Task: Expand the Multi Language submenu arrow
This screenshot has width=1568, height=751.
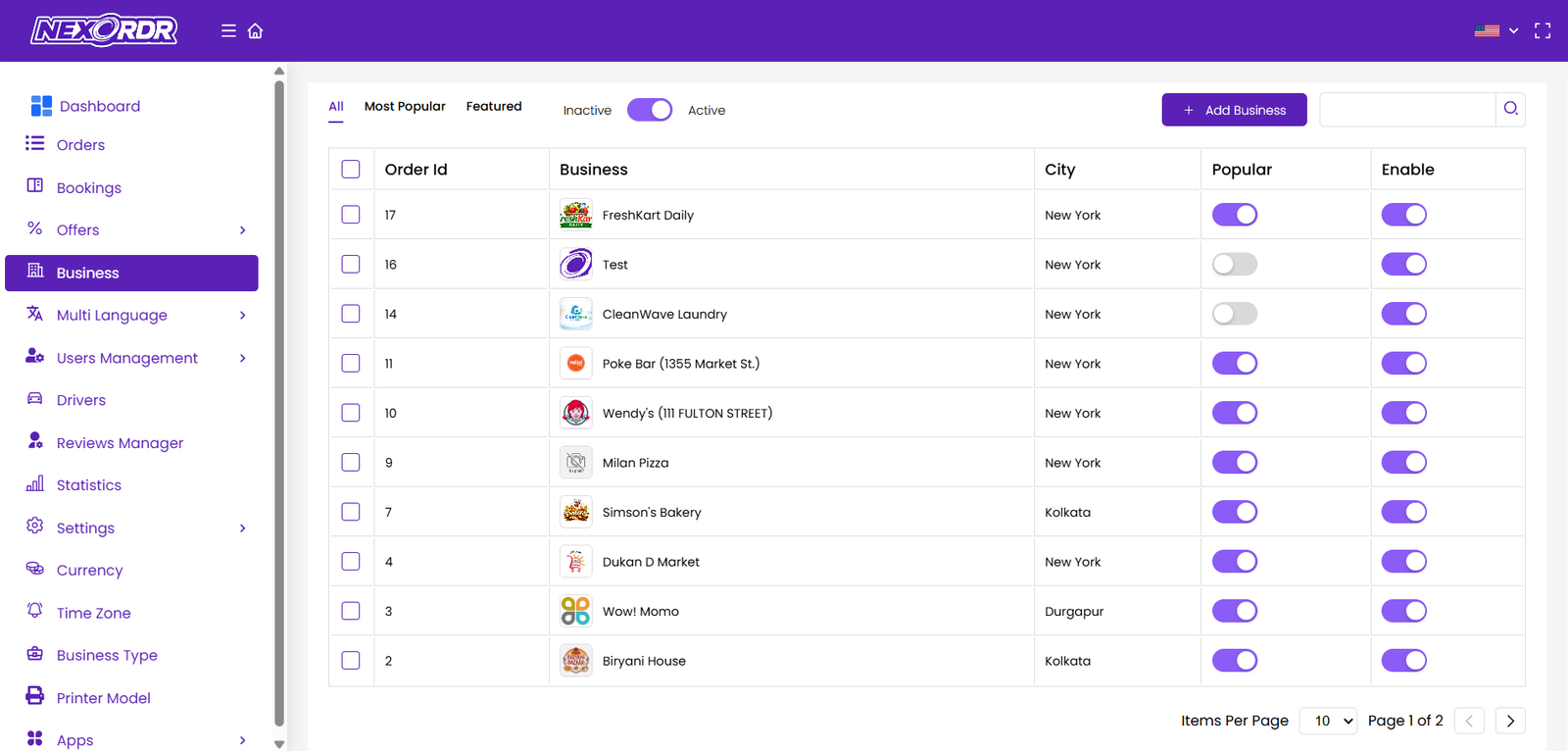Action: (x=242, y=315)
